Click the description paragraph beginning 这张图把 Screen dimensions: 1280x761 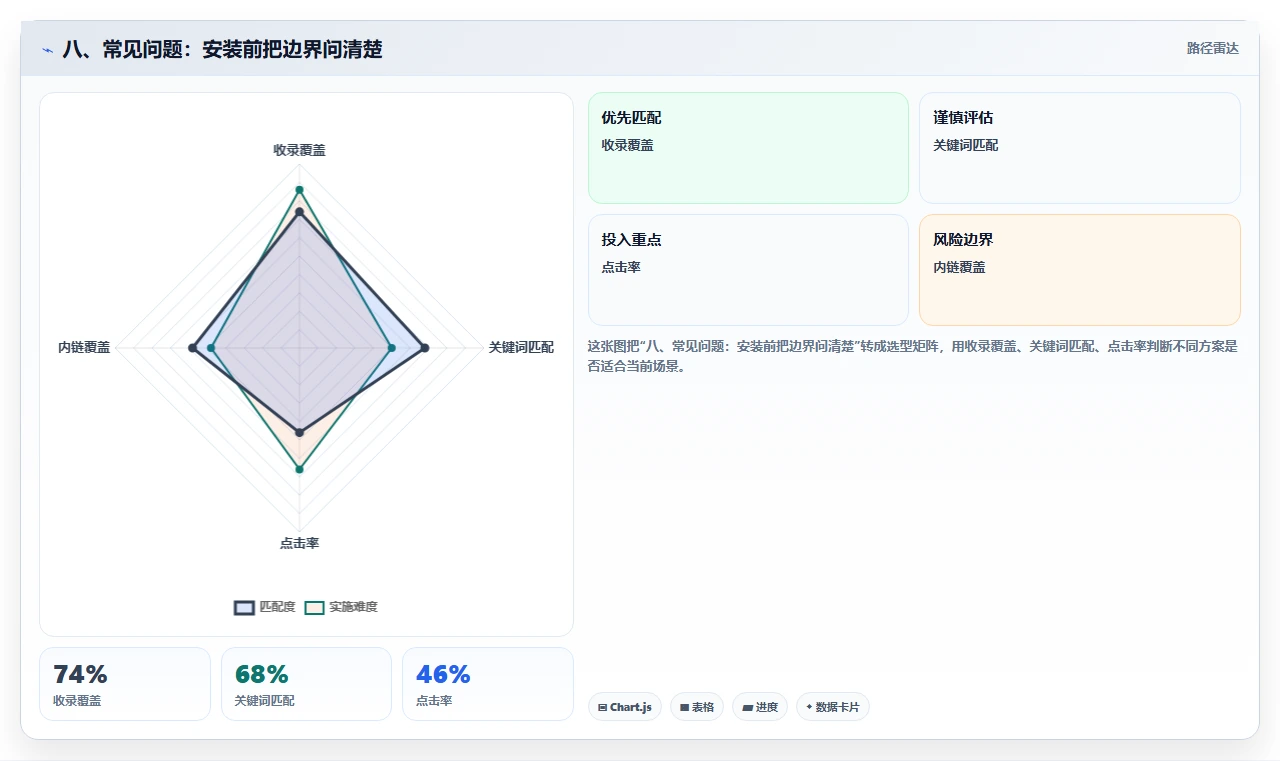(x=913, y=356)
